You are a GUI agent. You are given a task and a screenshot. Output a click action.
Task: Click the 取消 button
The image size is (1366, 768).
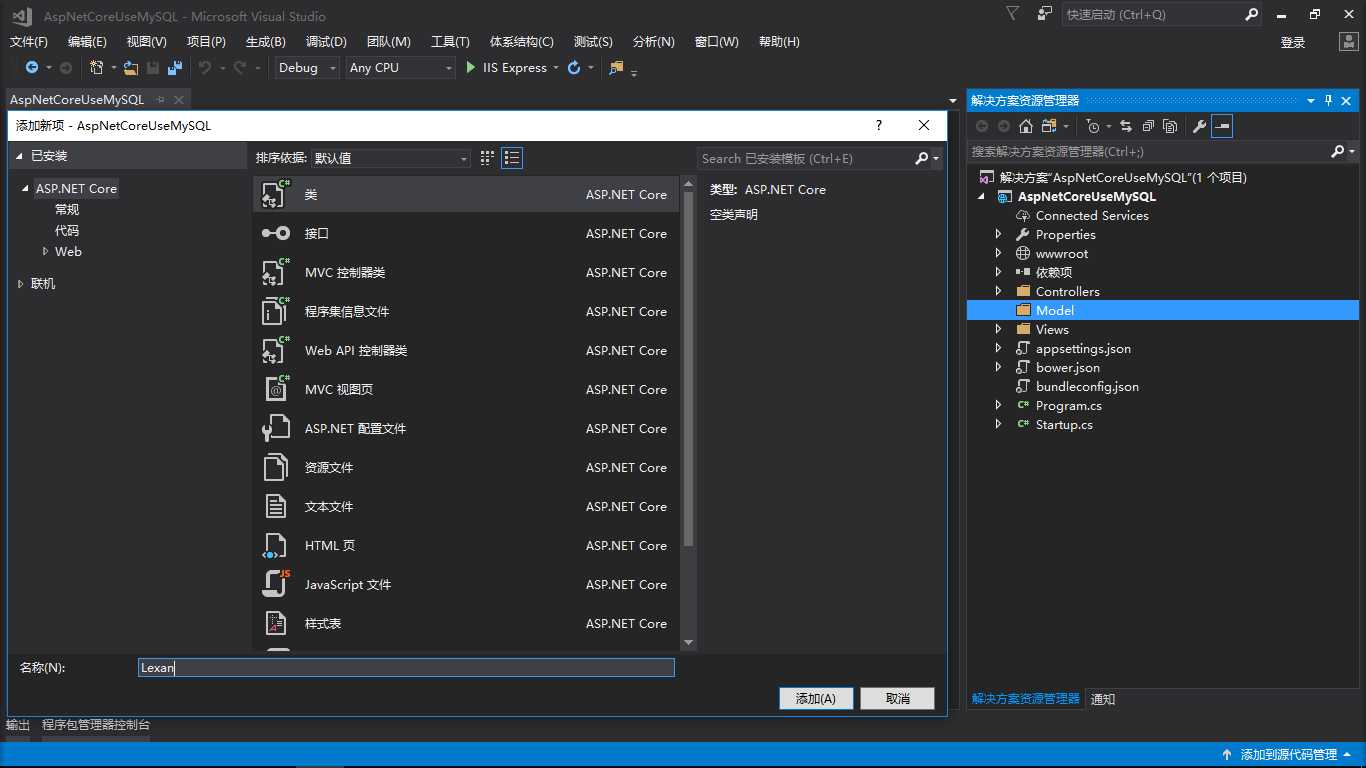pyautogui.click(x=897, y=698)
